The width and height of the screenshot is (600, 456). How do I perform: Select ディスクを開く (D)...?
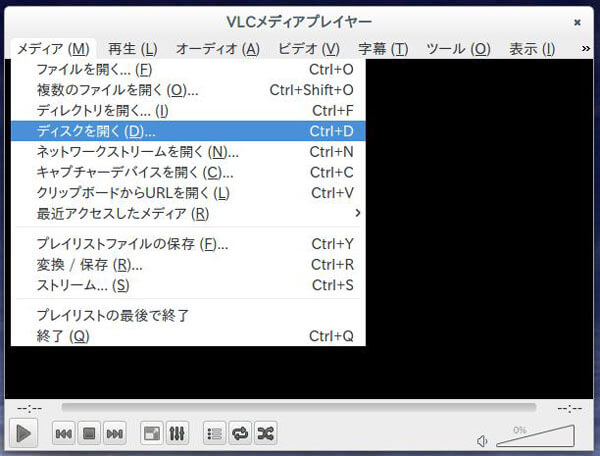(x=188, y=131)
